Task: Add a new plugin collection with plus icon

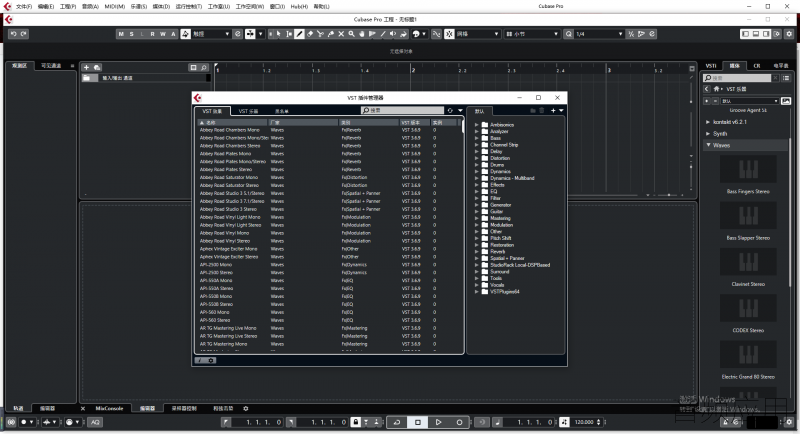Action: (553, 110)
